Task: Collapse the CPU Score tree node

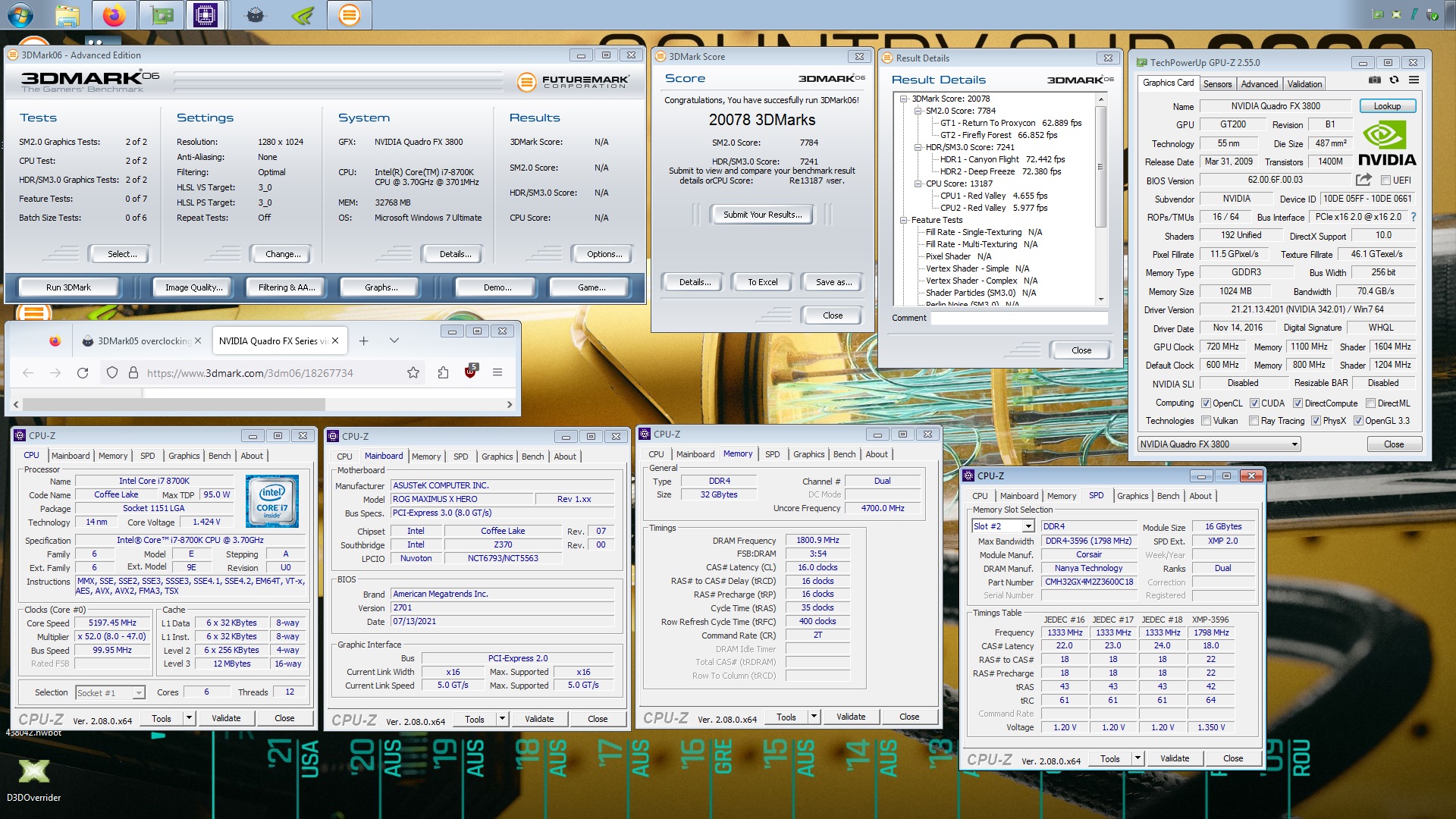Action: tap(918, 184)
